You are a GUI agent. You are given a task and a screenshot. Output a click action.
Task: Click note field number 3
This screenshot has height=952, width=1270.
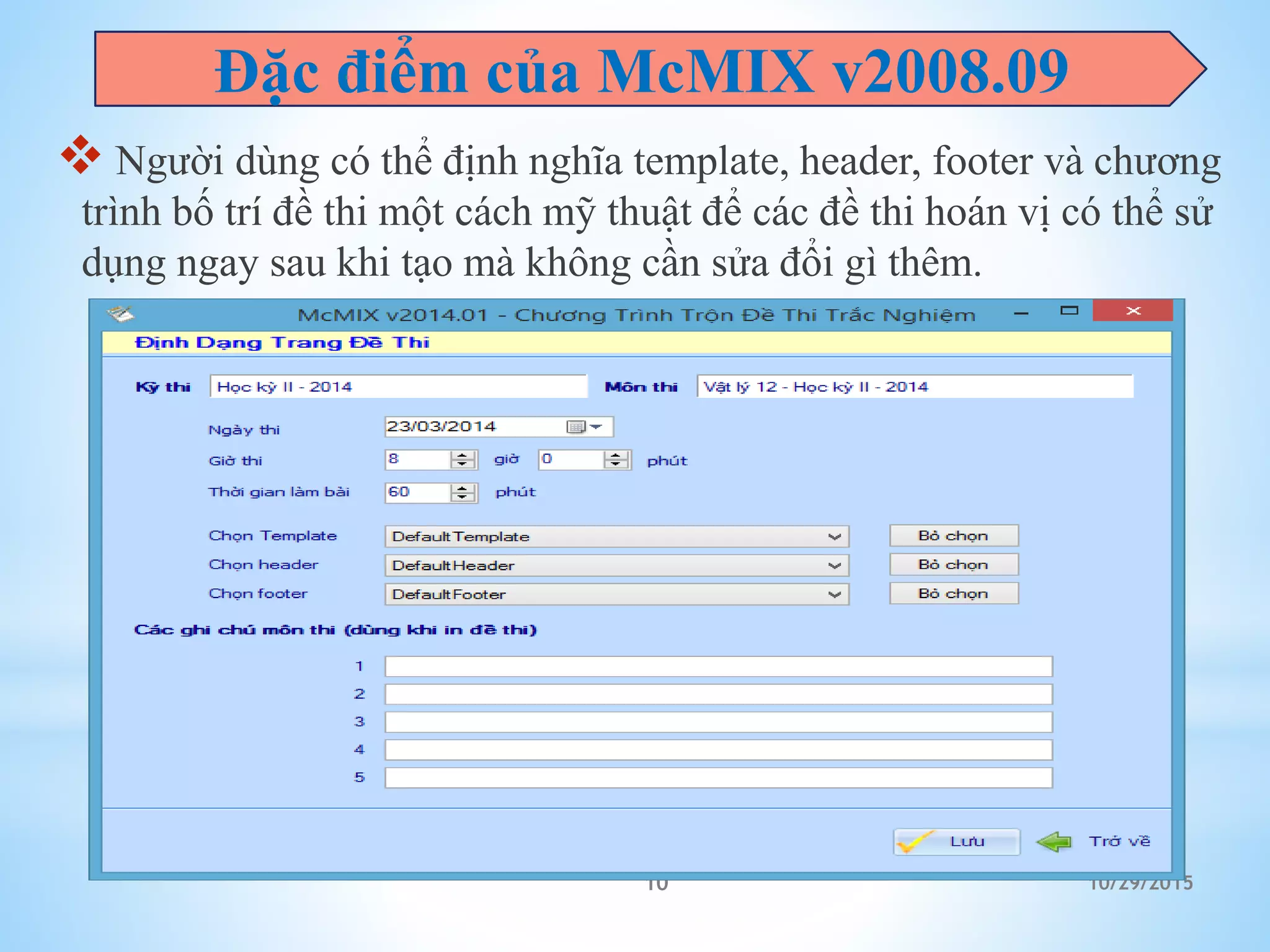719,722
